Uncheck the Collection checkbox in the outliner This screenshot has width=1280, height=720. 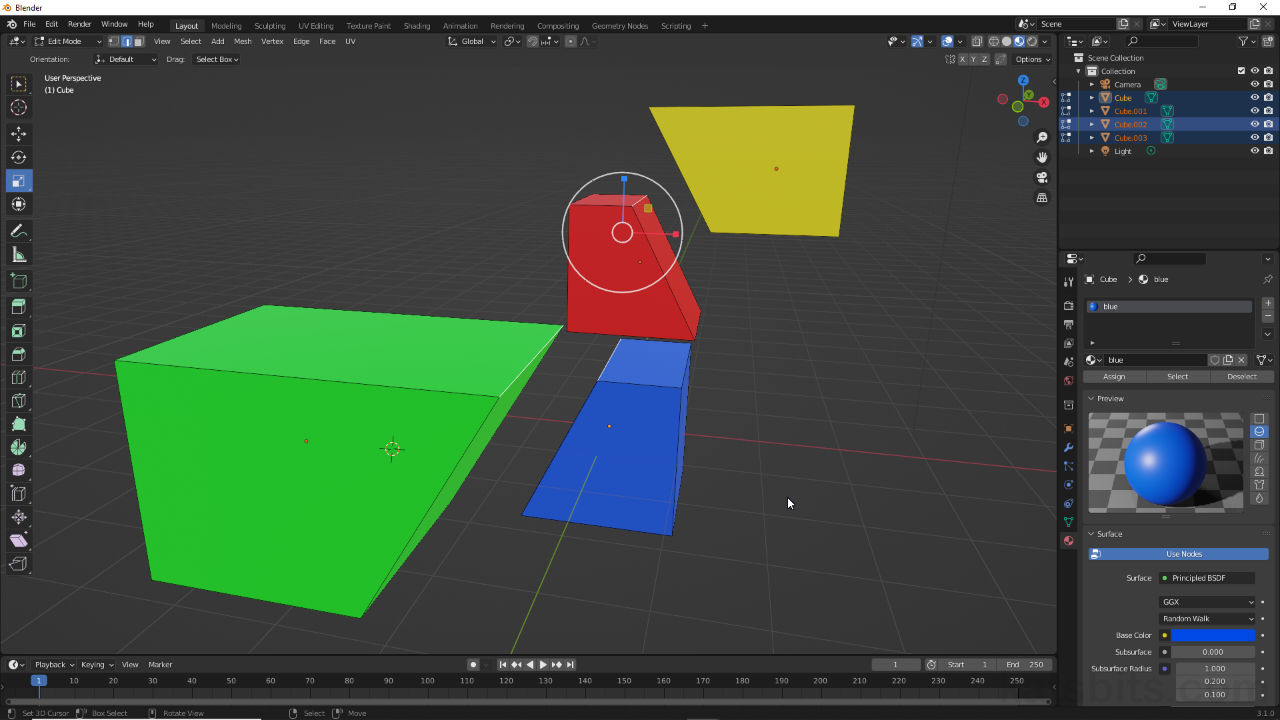click(1240, 70)
